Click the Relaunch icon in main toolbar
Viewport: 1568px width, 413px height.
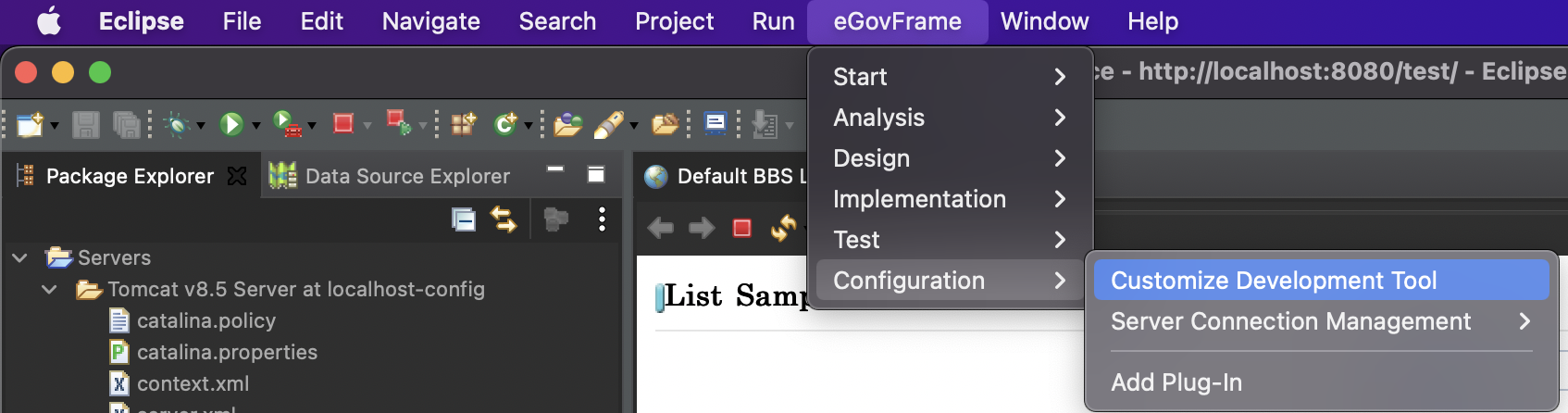399,123
